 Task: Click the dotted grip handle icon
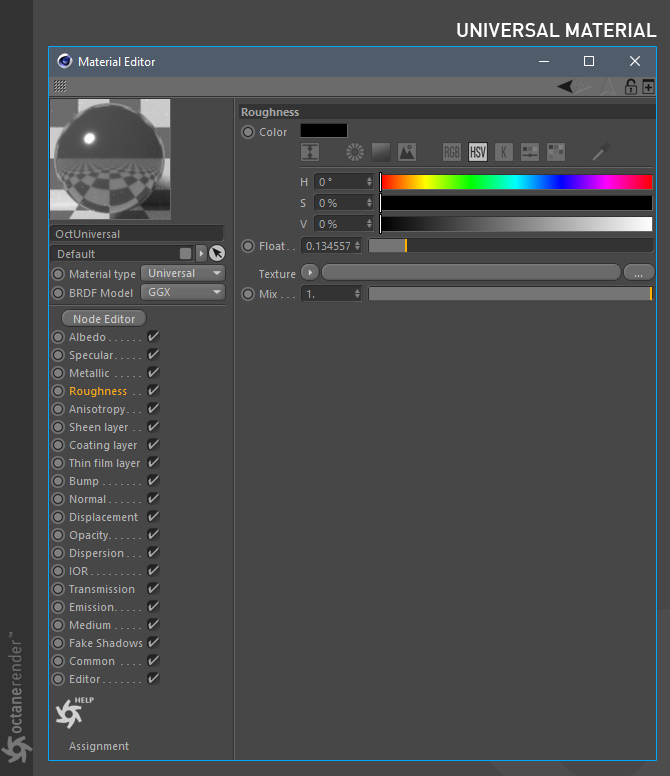[x=60, y=86]
